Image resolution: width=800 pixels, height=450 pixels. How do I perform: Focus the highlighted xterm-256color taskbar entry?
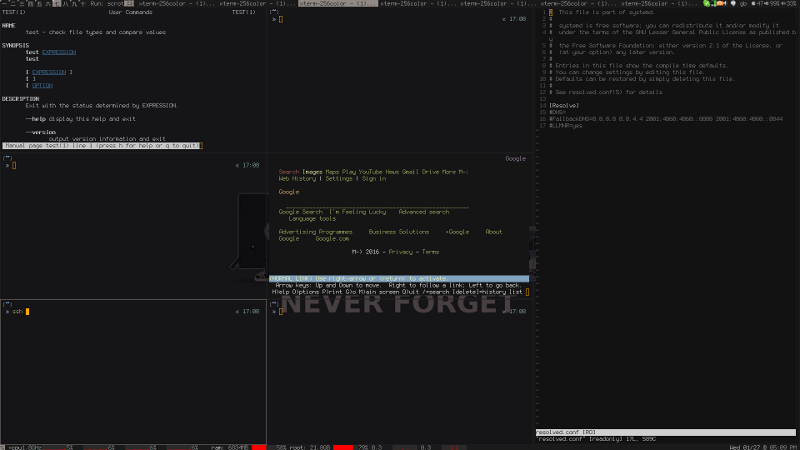pos(338,3)
